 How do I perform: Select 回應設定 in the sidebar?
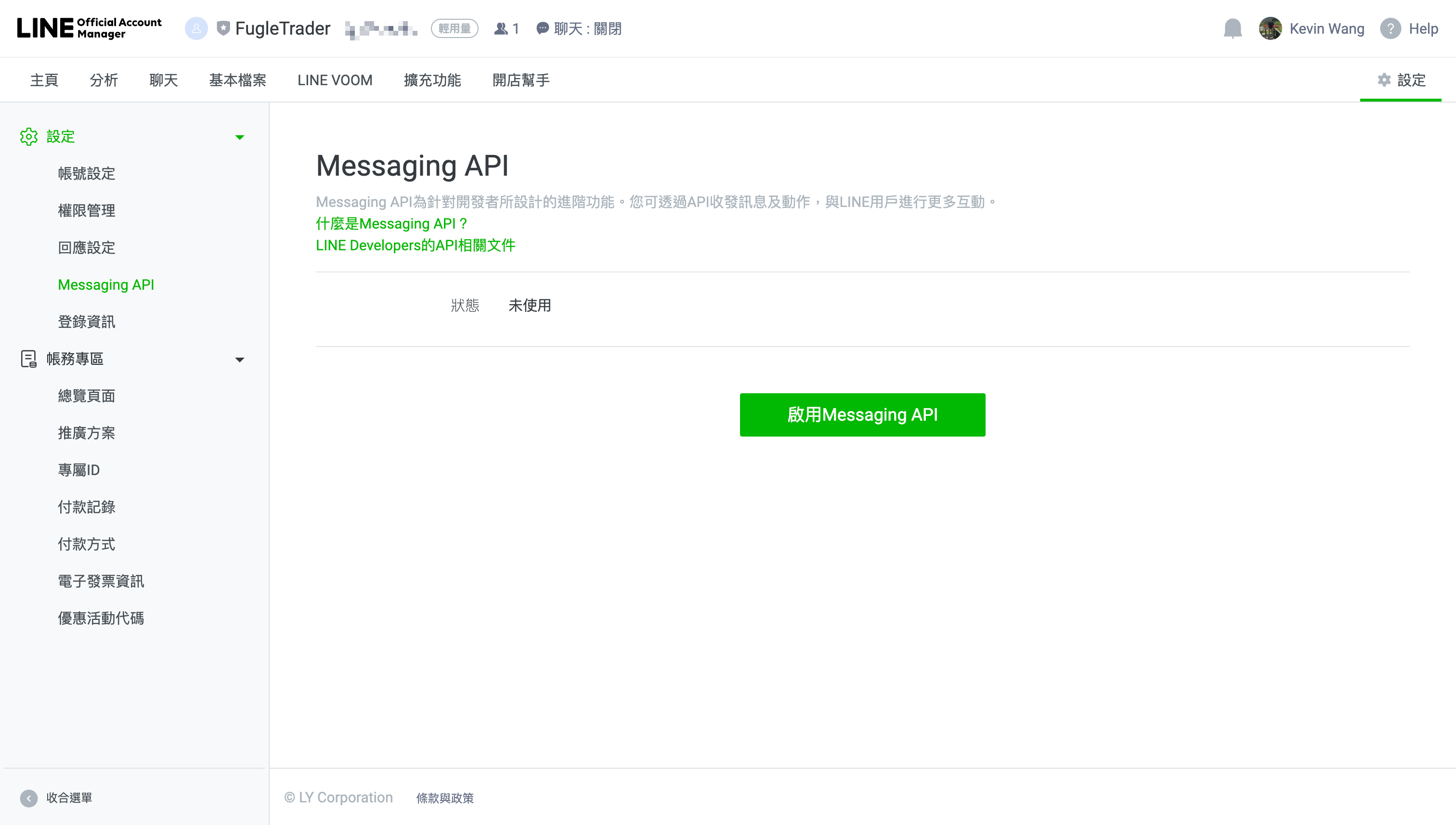click(86, 247)
